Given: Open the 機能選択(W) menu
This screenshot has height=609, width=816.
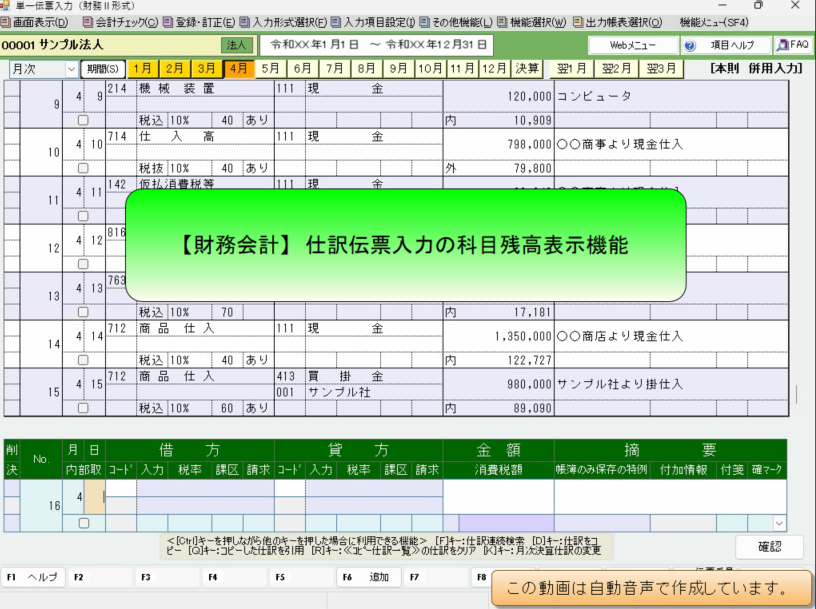Looking at the screenshot, I should tap(532, 22).
